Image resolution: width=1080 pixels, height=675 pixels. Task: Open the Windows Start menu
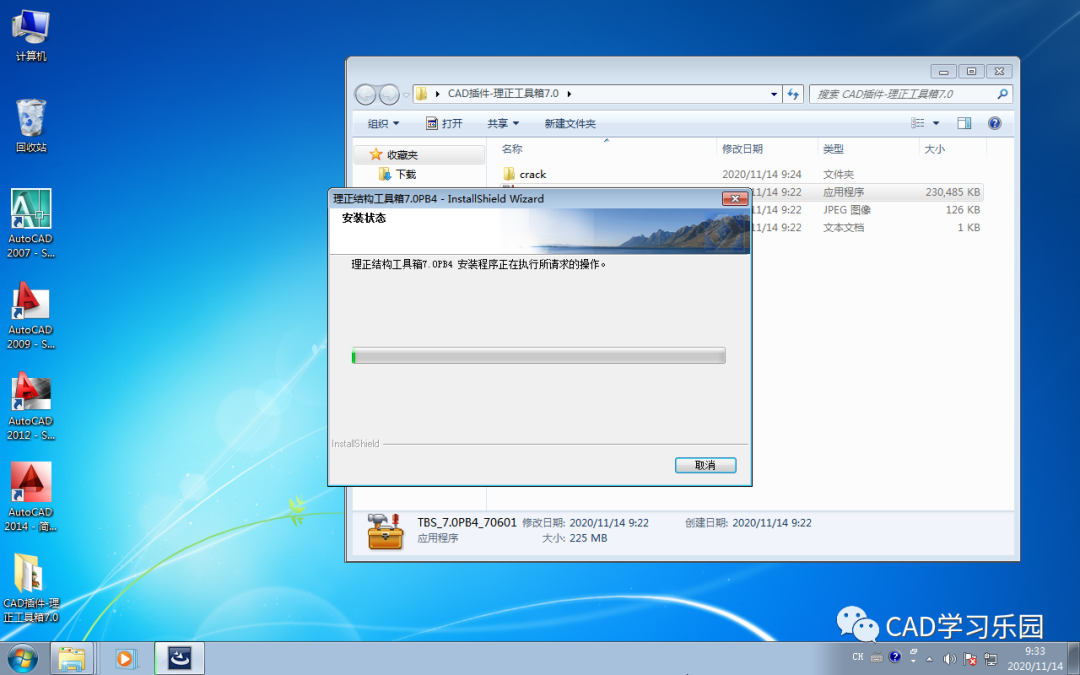click(22, 658)
